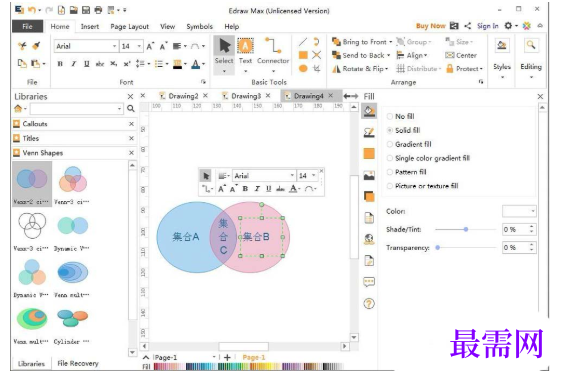Viewport: 562px width, 375px height.
Task: Select the Gradient fill option
Action: point(409,144)
